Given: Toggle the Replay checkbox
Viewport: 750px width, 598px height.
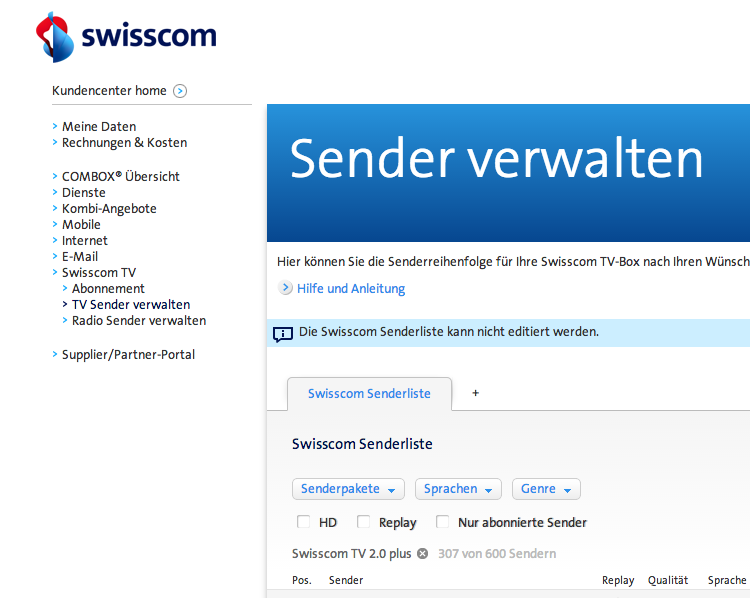Looking at the screenshot, I should [364, 522].
